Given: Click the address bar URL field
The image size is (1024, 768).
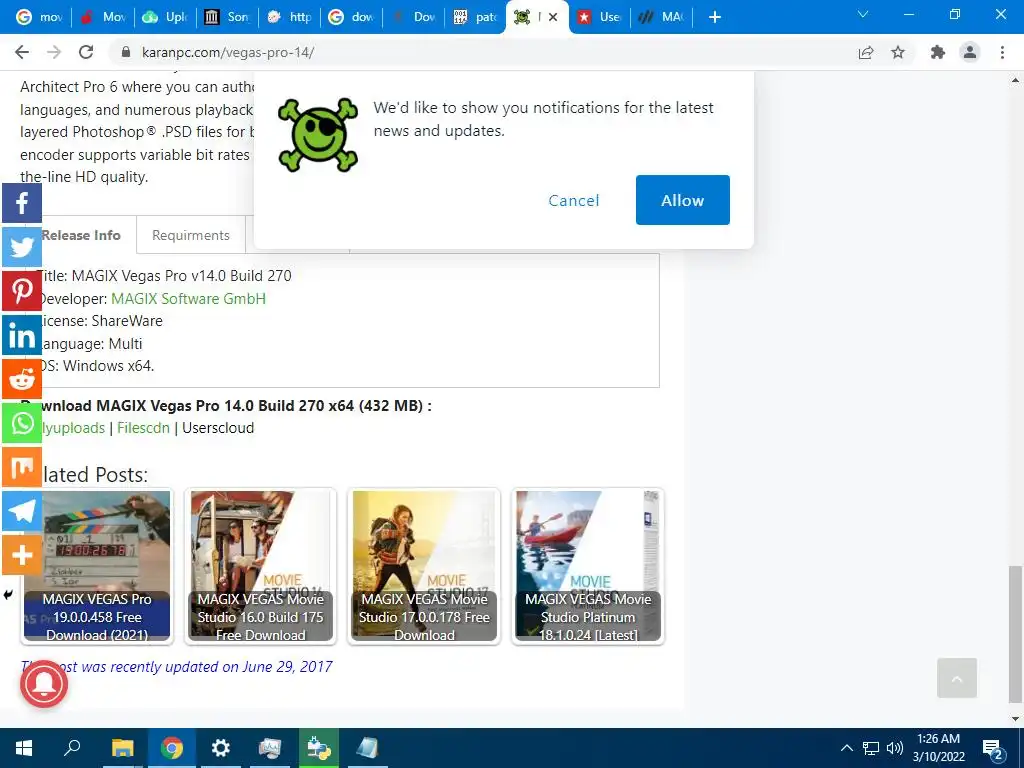Looking at the screenshot, I should 483,52.
